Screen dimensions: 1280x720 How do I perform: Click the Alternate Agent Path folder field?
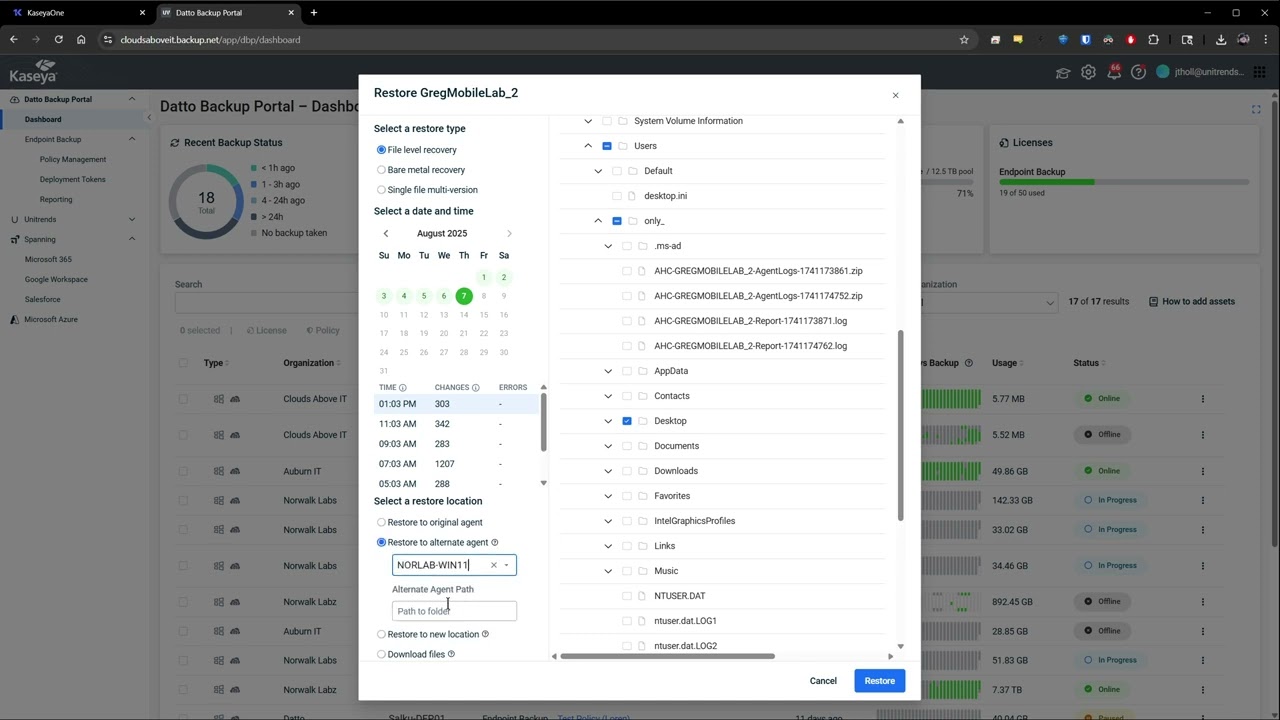click(x=454, y=611)
